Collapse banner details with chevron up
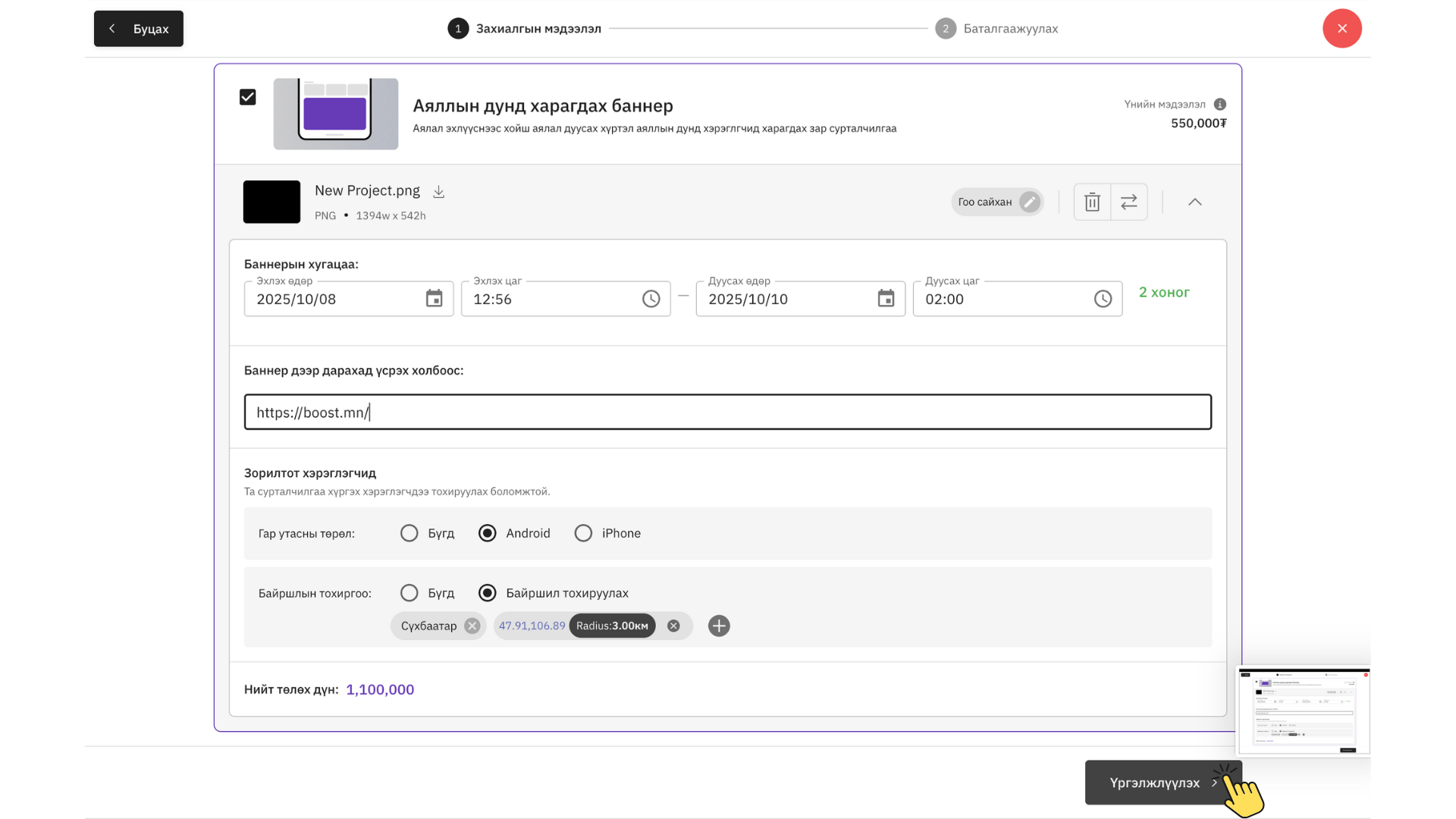This screenshot has height=819, width=1456. pyautogui.click(x=1194, y=202)
